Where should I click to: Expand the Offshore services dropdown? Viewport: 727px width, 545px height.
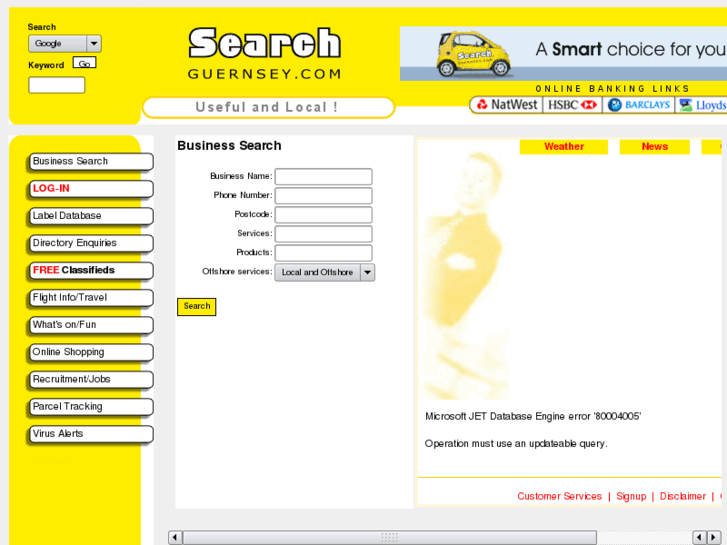tap(325, 272)
